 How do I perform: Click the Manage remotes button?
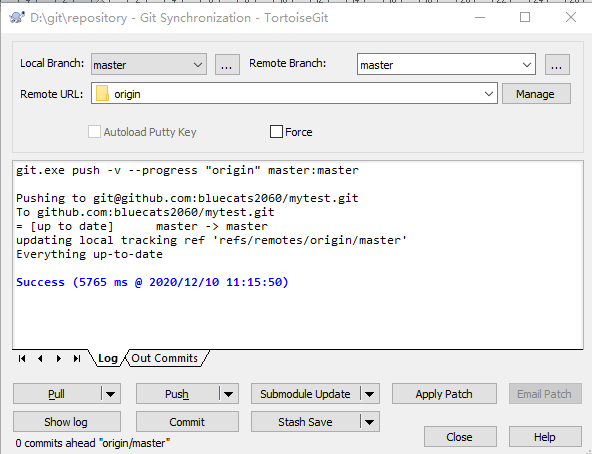(x=536, y=94)
